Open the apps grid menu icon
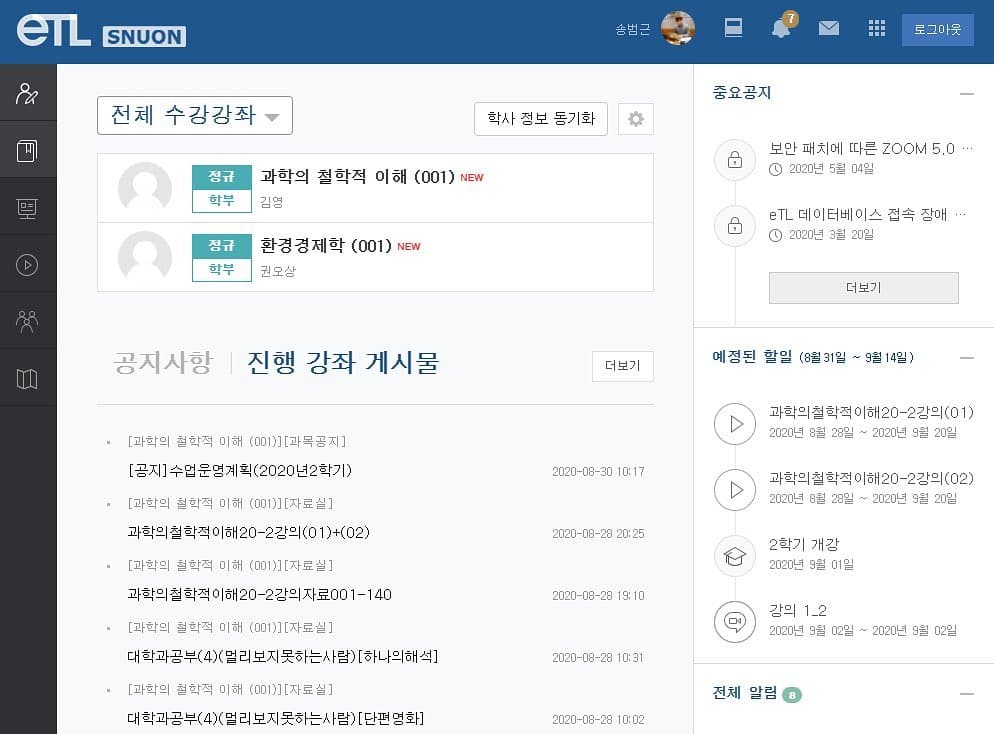Image resolution: width=994 pixels, height=734 pixels. 877,29
